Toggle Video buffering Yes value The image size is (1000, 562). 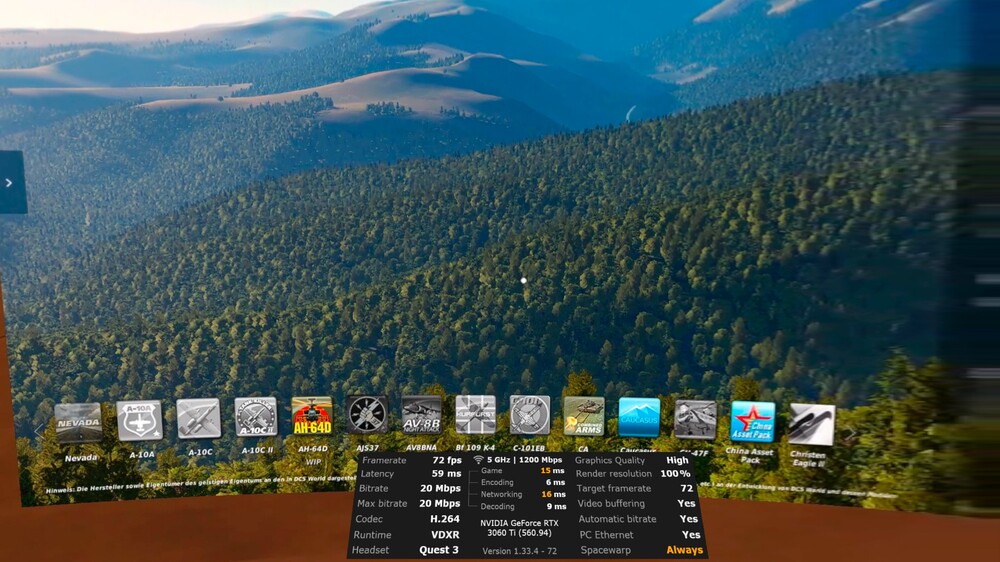[686, 503]
